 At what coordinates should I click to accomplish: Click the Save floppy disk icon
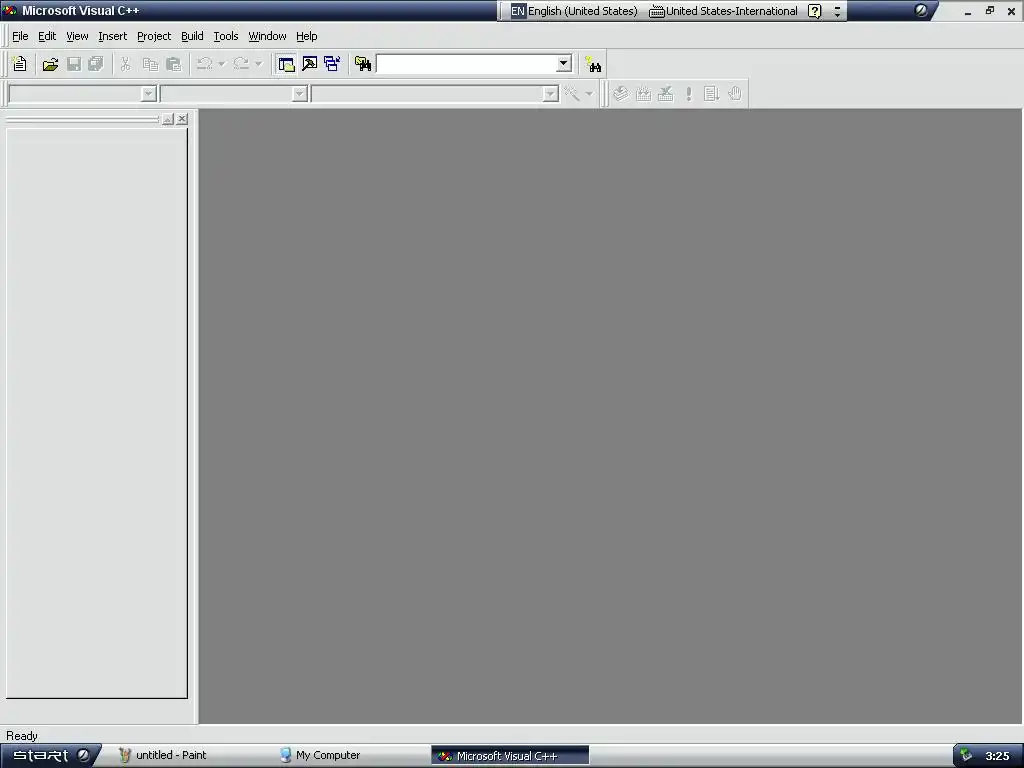[74, 64]
